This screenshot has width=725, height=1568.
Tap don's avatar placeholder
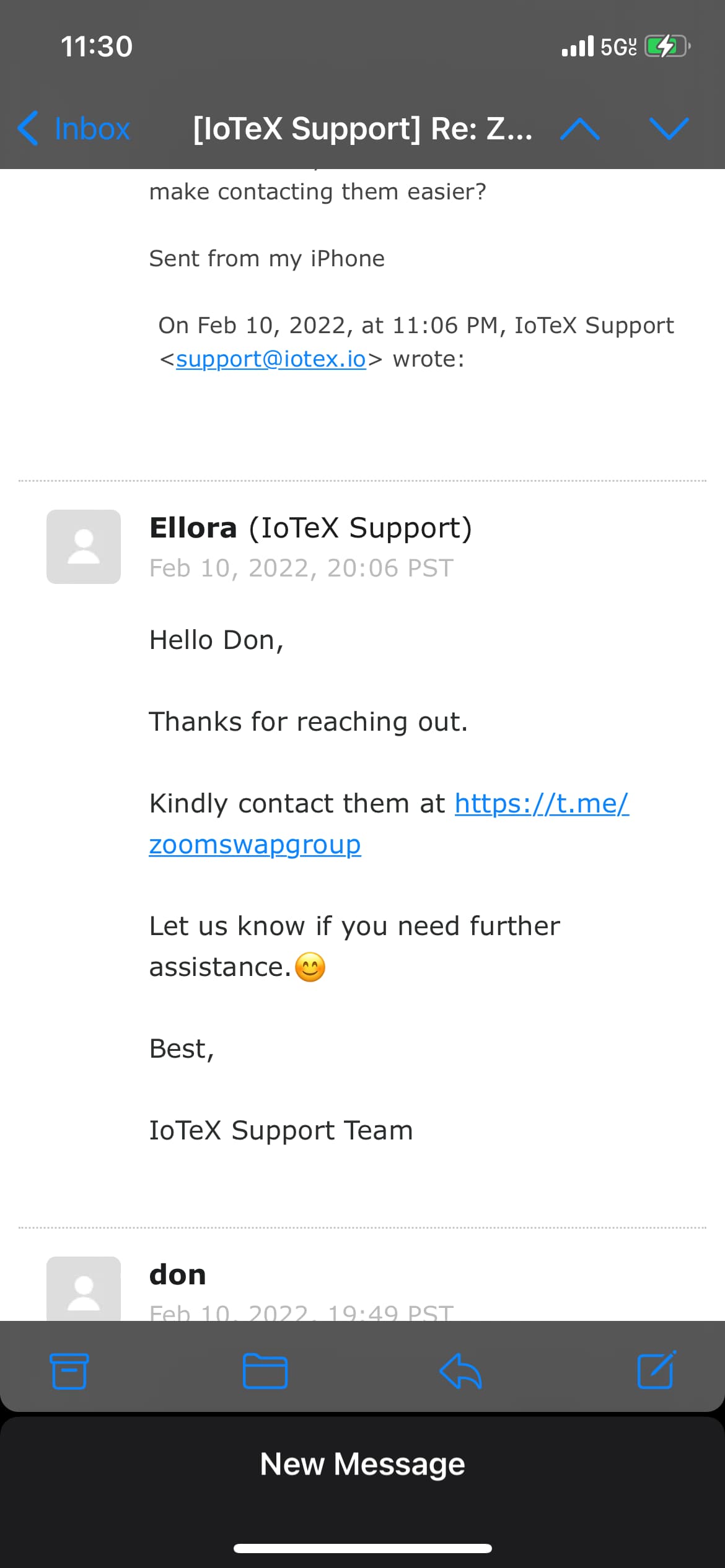click(x=84, y=1288)
